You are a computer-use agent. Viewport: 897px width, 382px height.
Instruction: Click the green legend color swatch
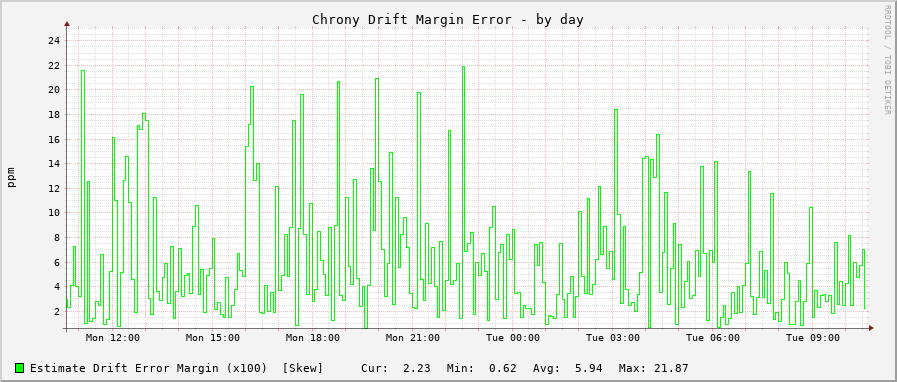click(x=20, y=368)
